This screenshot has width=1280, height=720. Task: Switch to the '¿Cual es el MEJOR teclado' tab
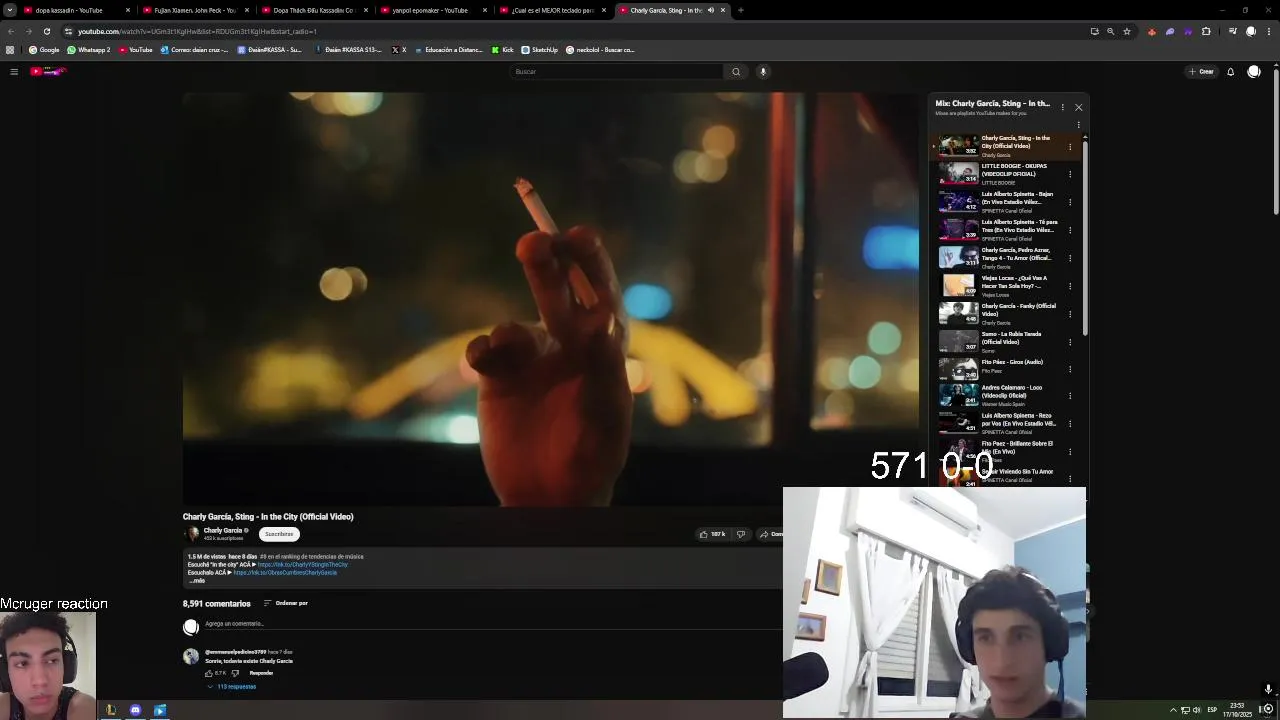tap(552, 10)
